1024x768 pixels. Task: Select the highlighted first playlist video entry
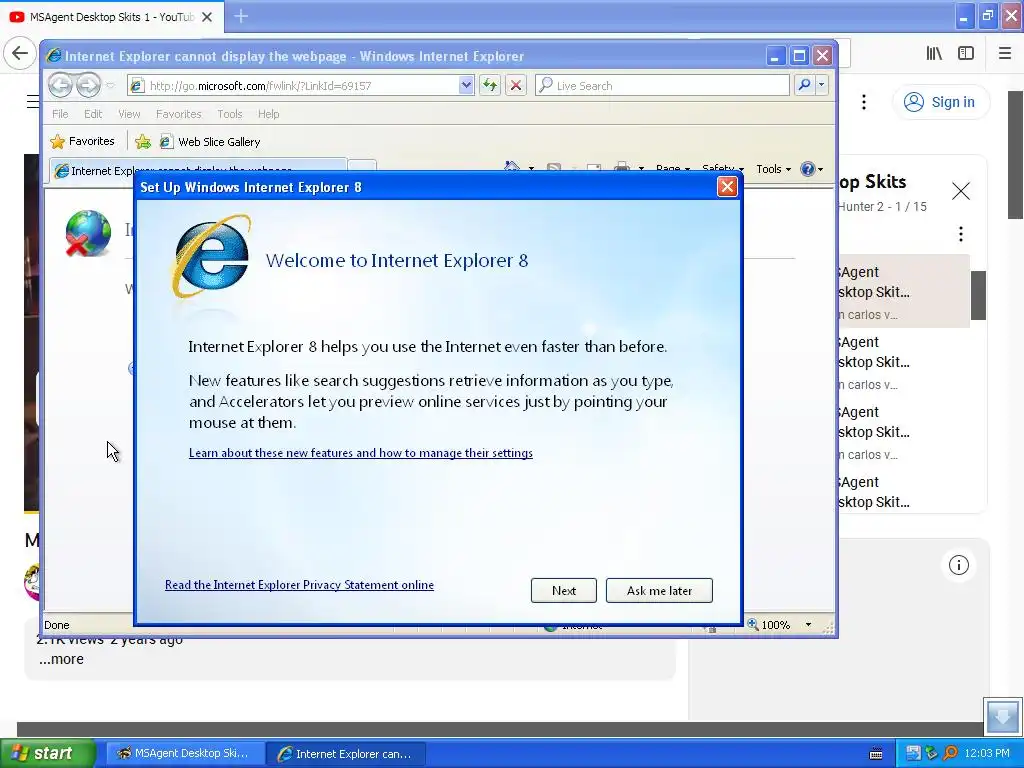904,291
